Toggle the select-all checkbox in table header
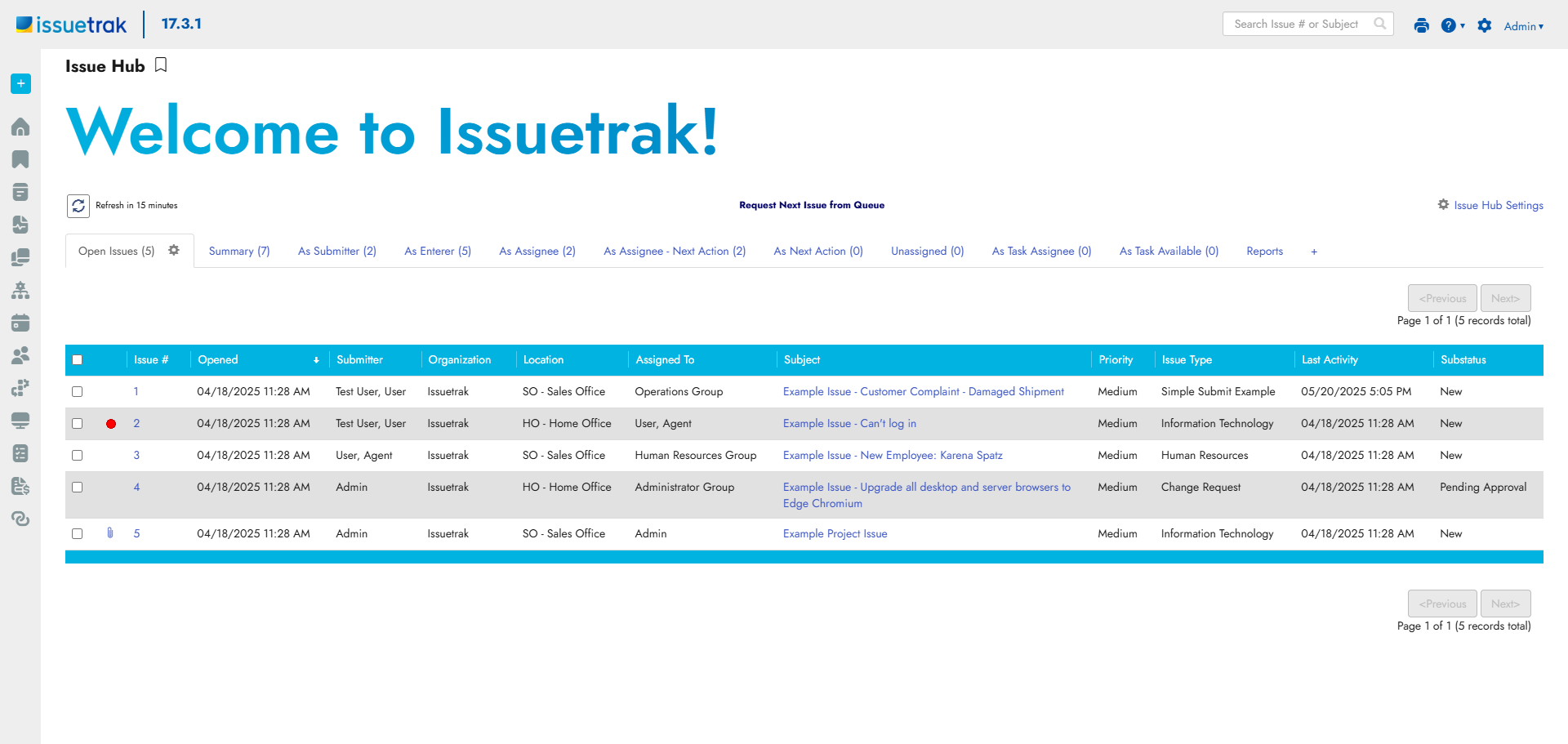The image size is (1568, 744). [78, 360]
